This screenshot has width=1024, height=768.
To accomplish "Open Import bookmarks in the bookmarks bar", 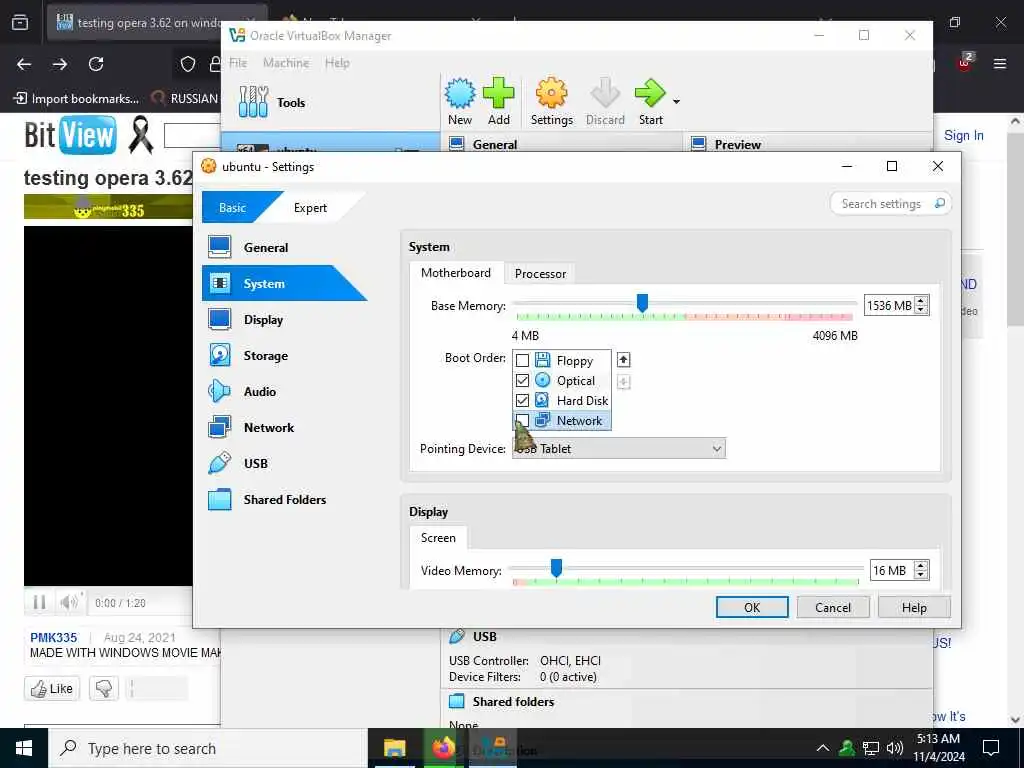I will pyautogui.click(x=76, y=99).
